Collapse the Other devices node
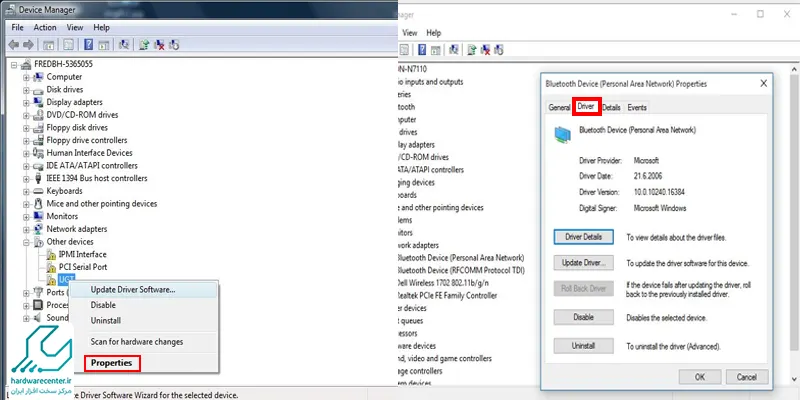The image size is (800, 400). pyautogui.click(x=26, y=242)
